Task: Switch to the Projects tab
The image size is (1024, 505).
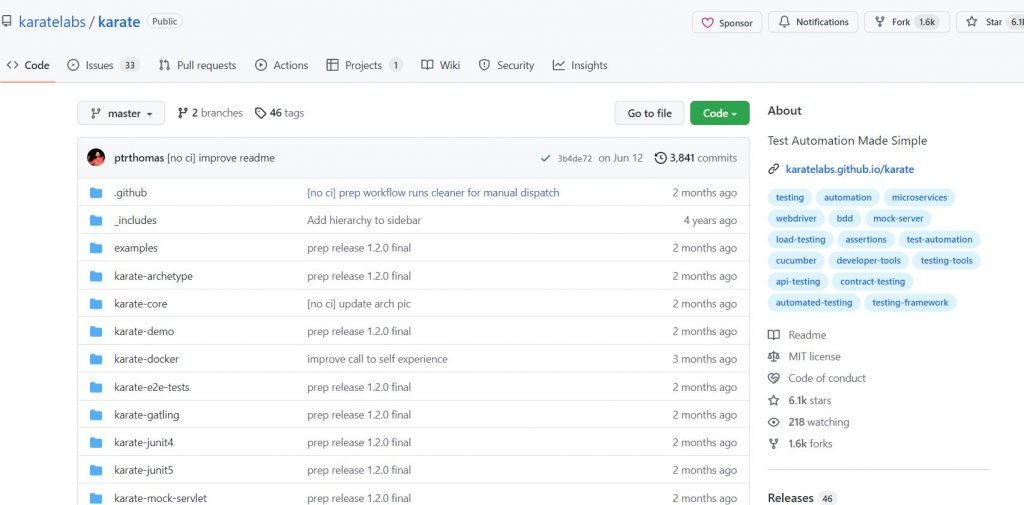Action: point(364,65)
